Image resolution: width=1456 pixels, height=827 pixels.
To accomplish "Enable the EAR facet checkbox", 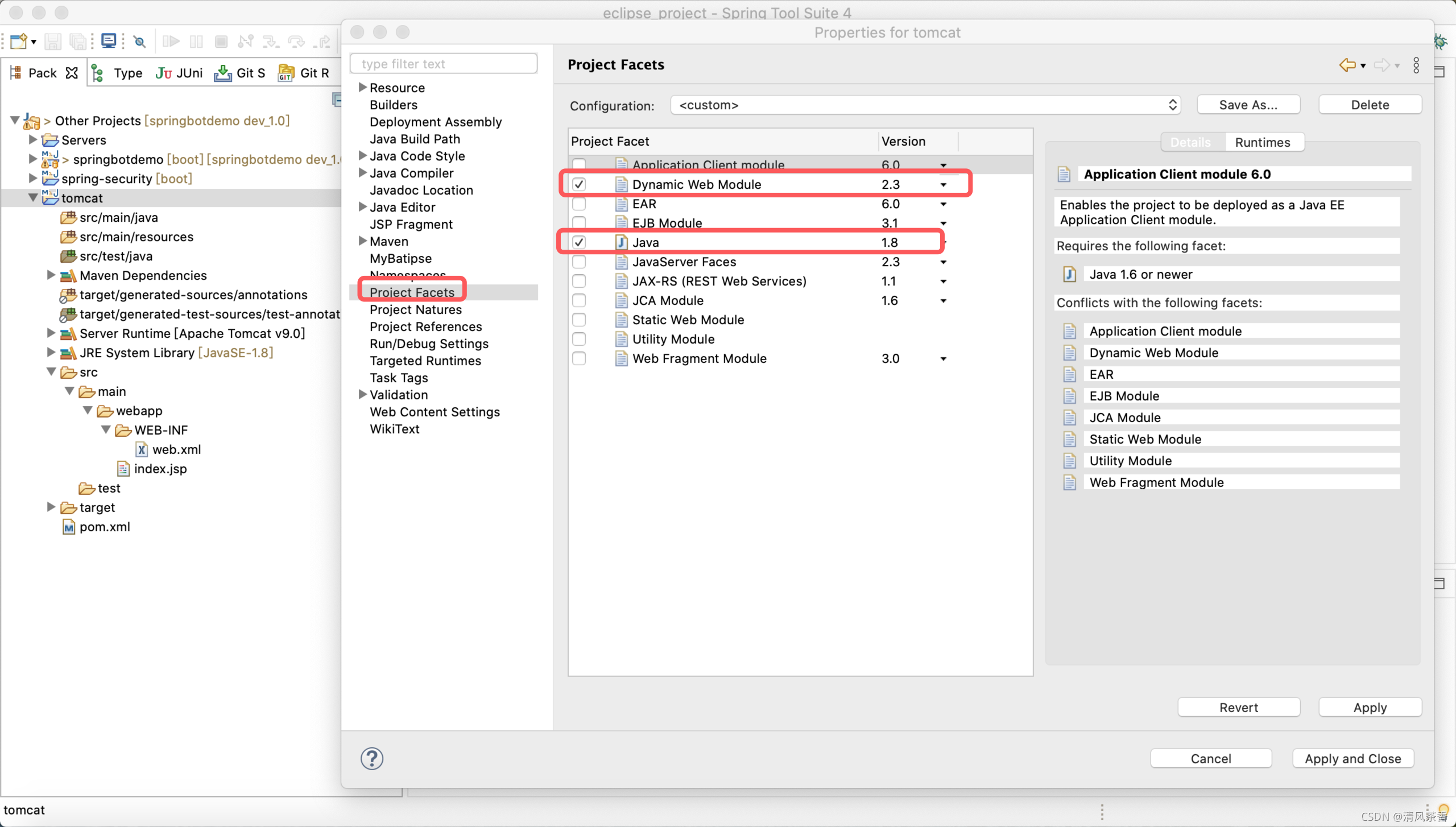I will [x=579, y=203].
